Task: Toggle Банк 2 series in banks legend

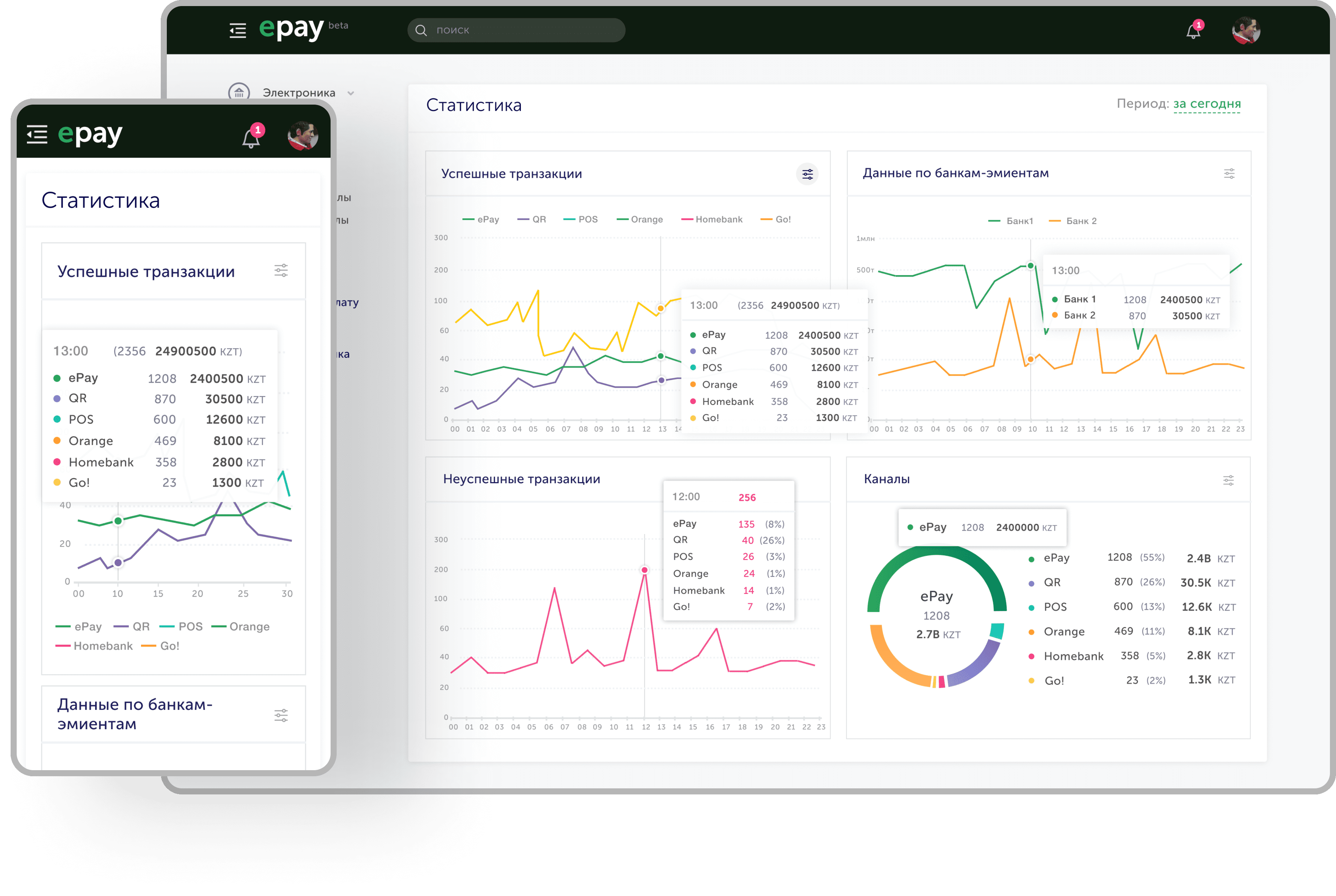Action: click(x=1073, y=221)
